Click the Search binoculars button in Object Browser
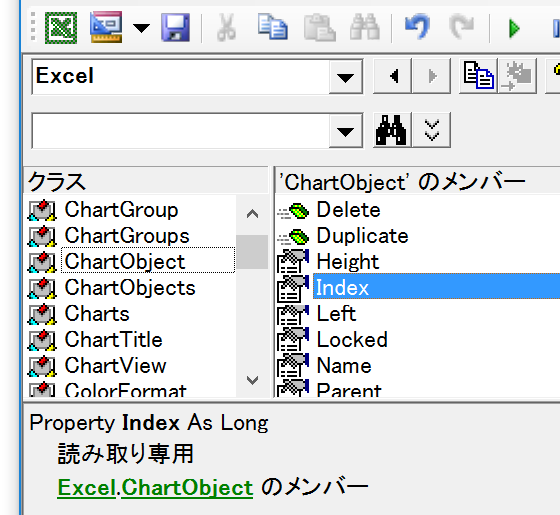560x515 pixels. 392,130
